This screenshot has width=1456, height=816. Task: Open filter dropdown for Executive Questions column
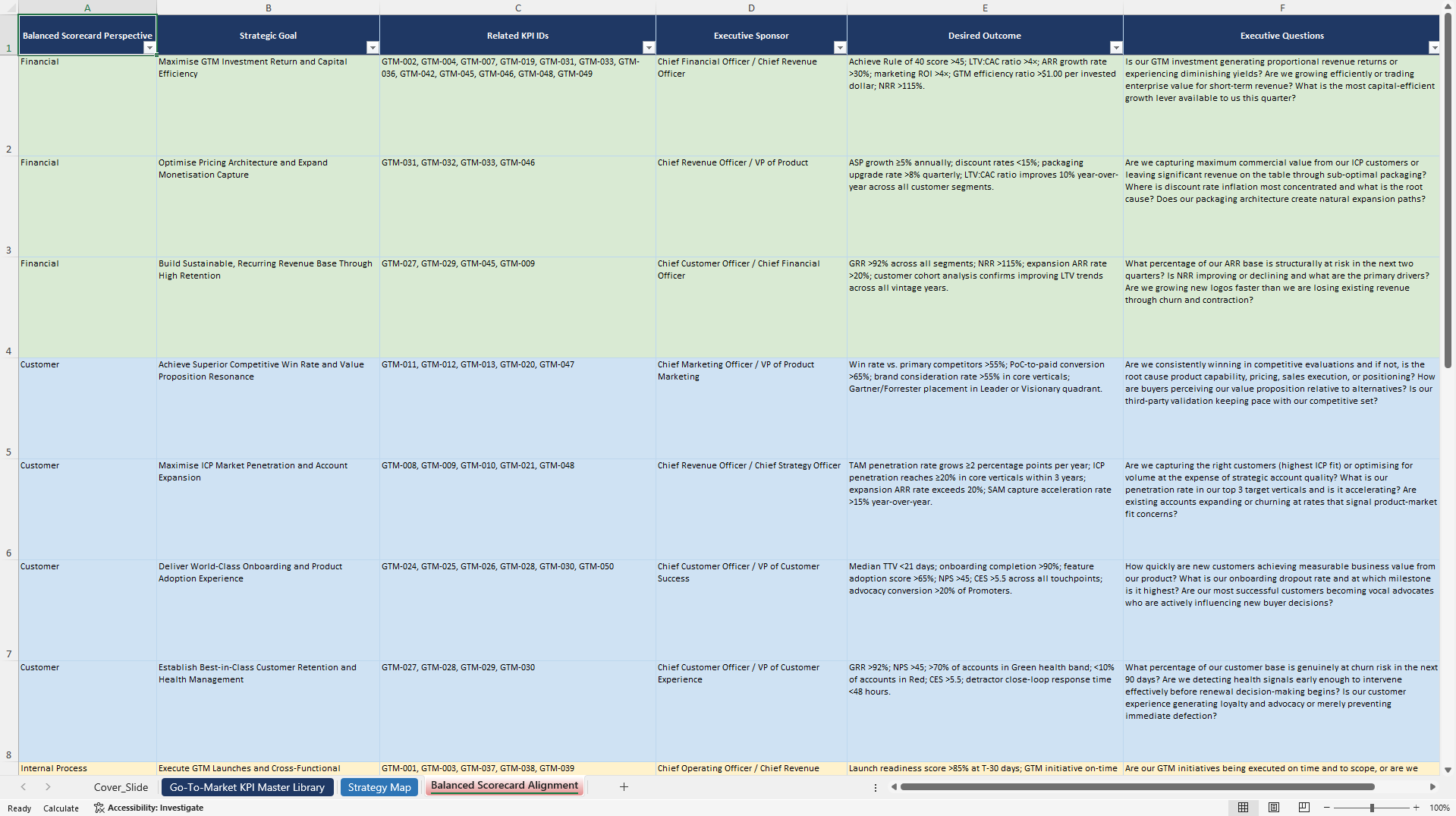[1434, 48]
